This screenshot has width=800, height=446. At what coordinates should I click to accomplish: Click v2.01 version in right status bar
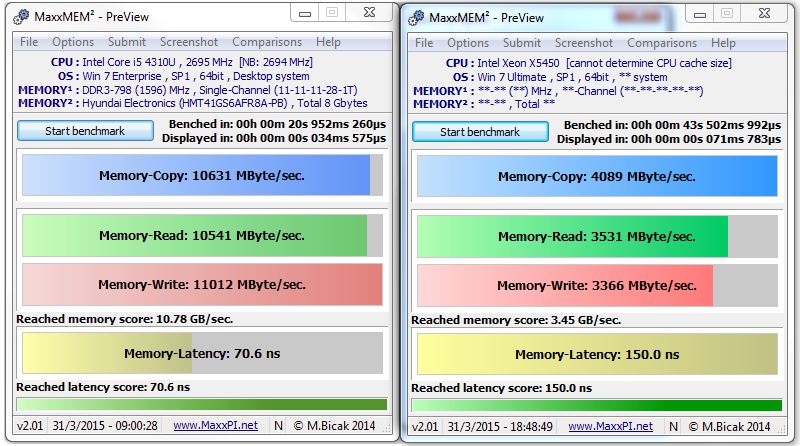425,427
